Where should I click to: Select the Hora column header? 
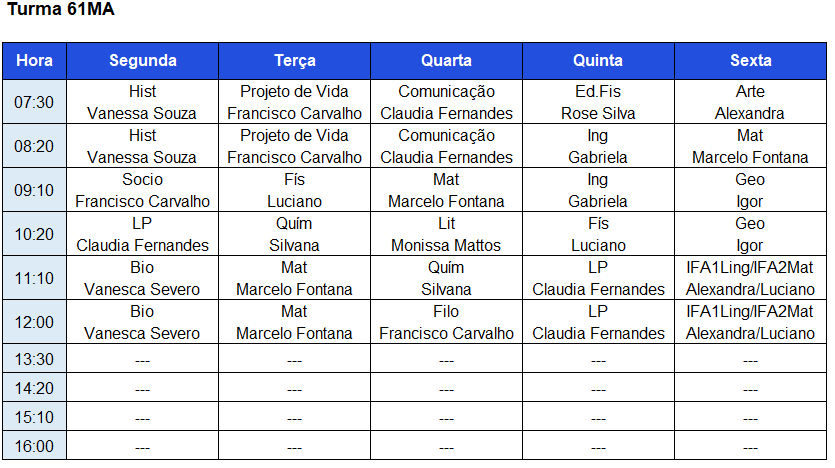coord(35,61)
